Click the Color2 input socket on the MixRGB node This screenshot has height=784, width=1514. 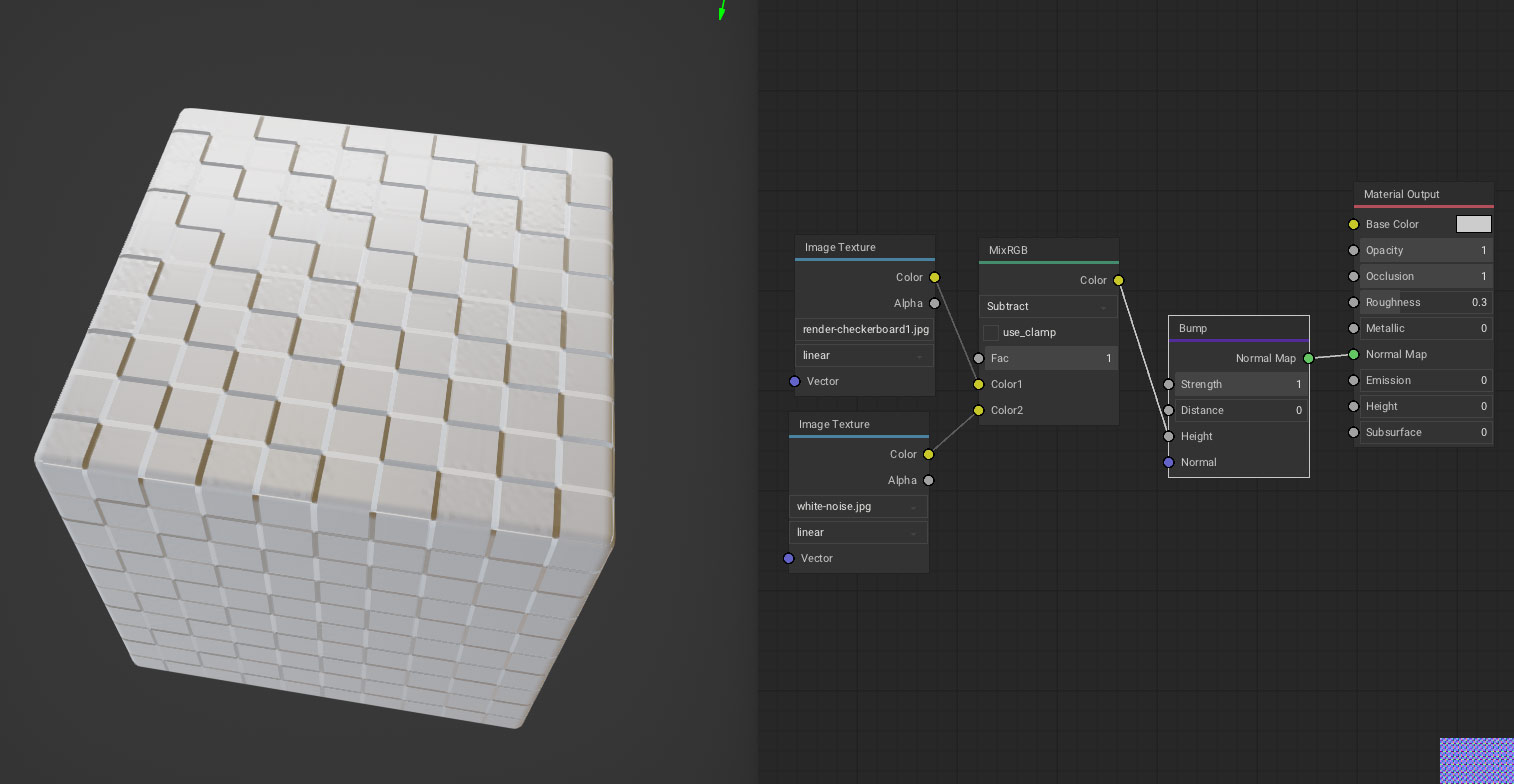coord(978,410)
